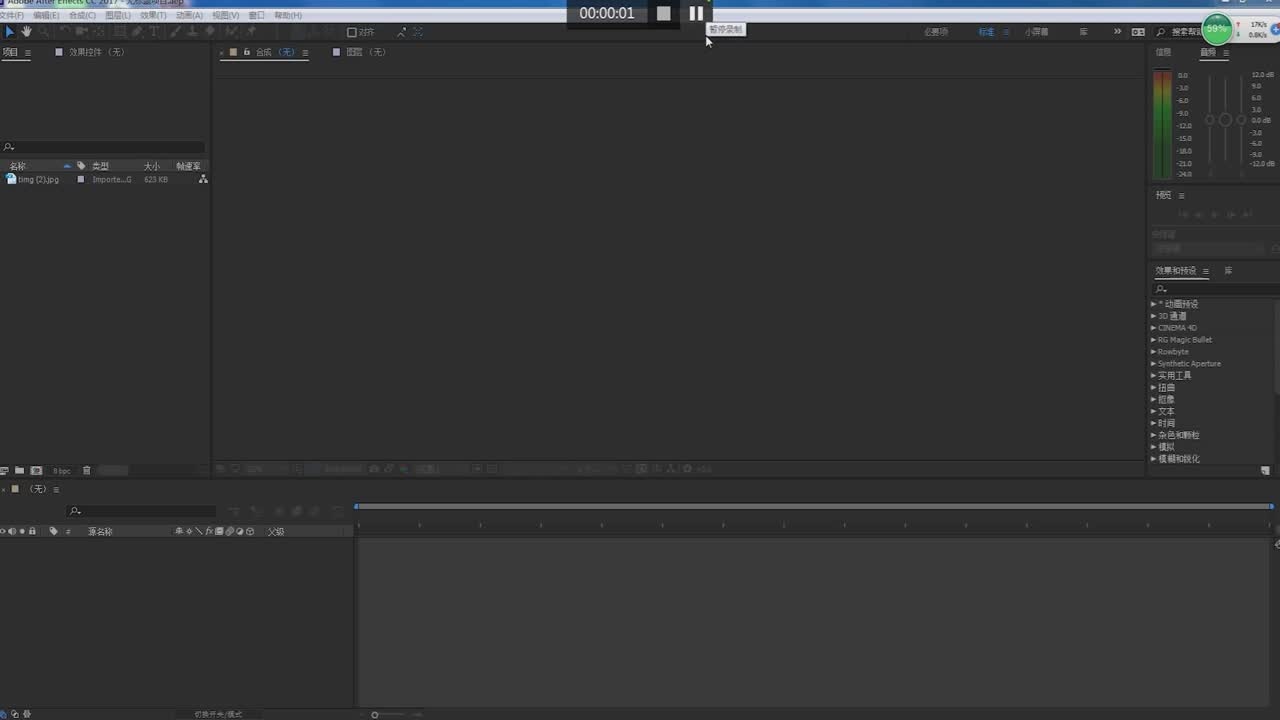The image size is (1280, 720).
Task: Click the Project panel search field
Action: pos(103,147)
